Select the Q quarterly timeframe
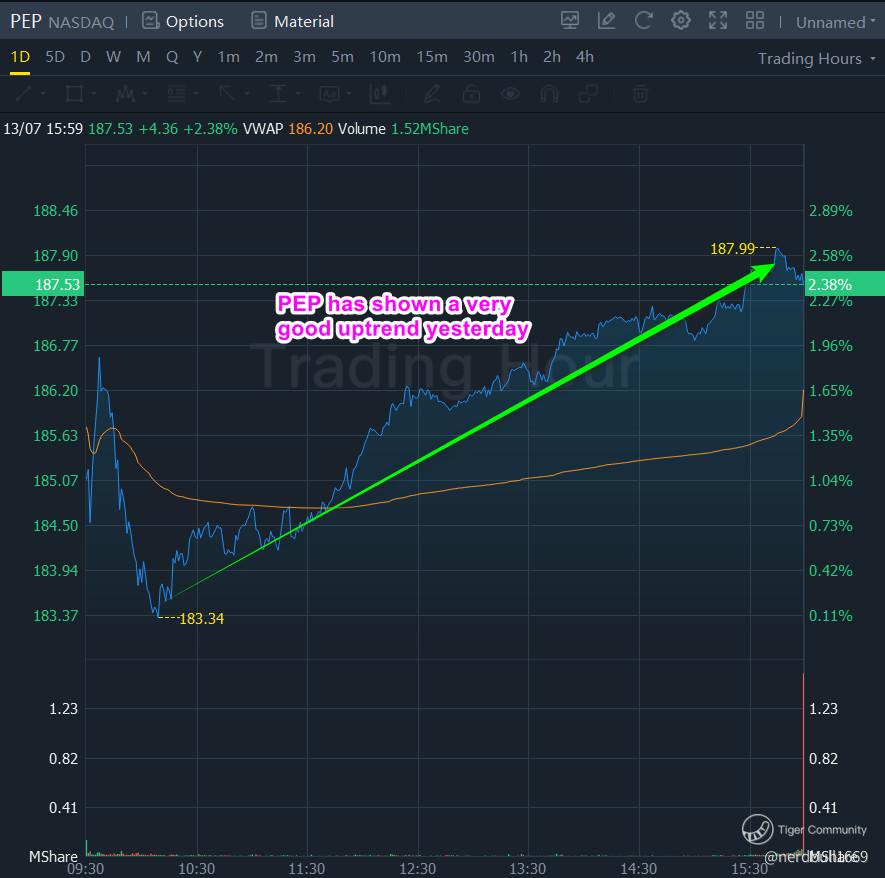Screen dimensions: 885x878 pyautogui.click(x=172, y=57)
